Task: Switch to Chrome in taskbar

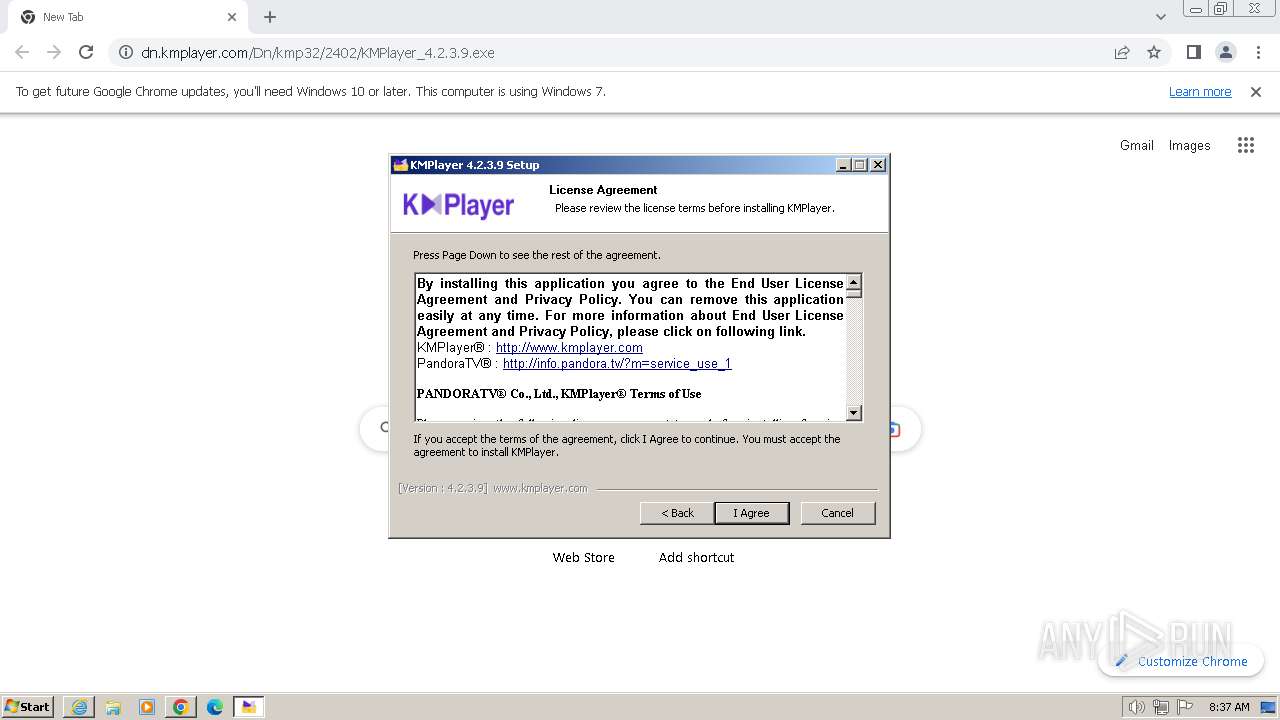Action: [181, 707]
